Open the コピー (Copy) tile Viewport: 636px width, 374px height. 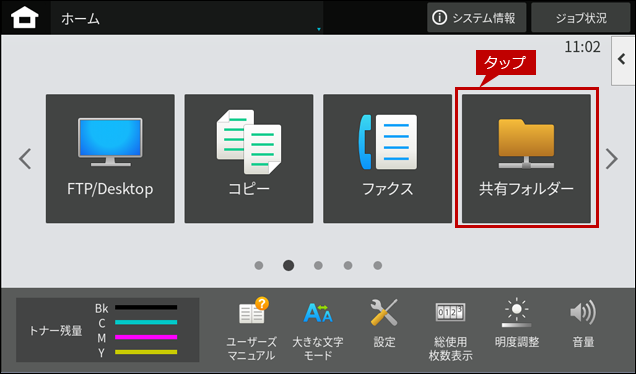click(x=249, y=159)
